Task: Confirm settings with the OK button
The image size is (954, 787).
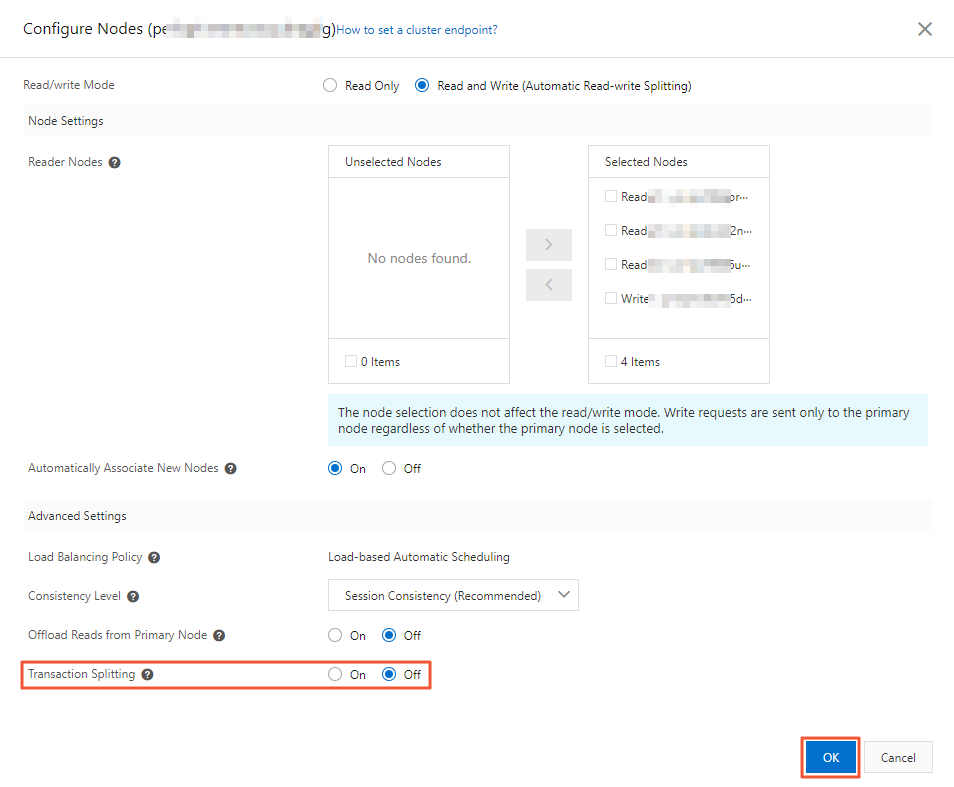Action: click(830, 757)
